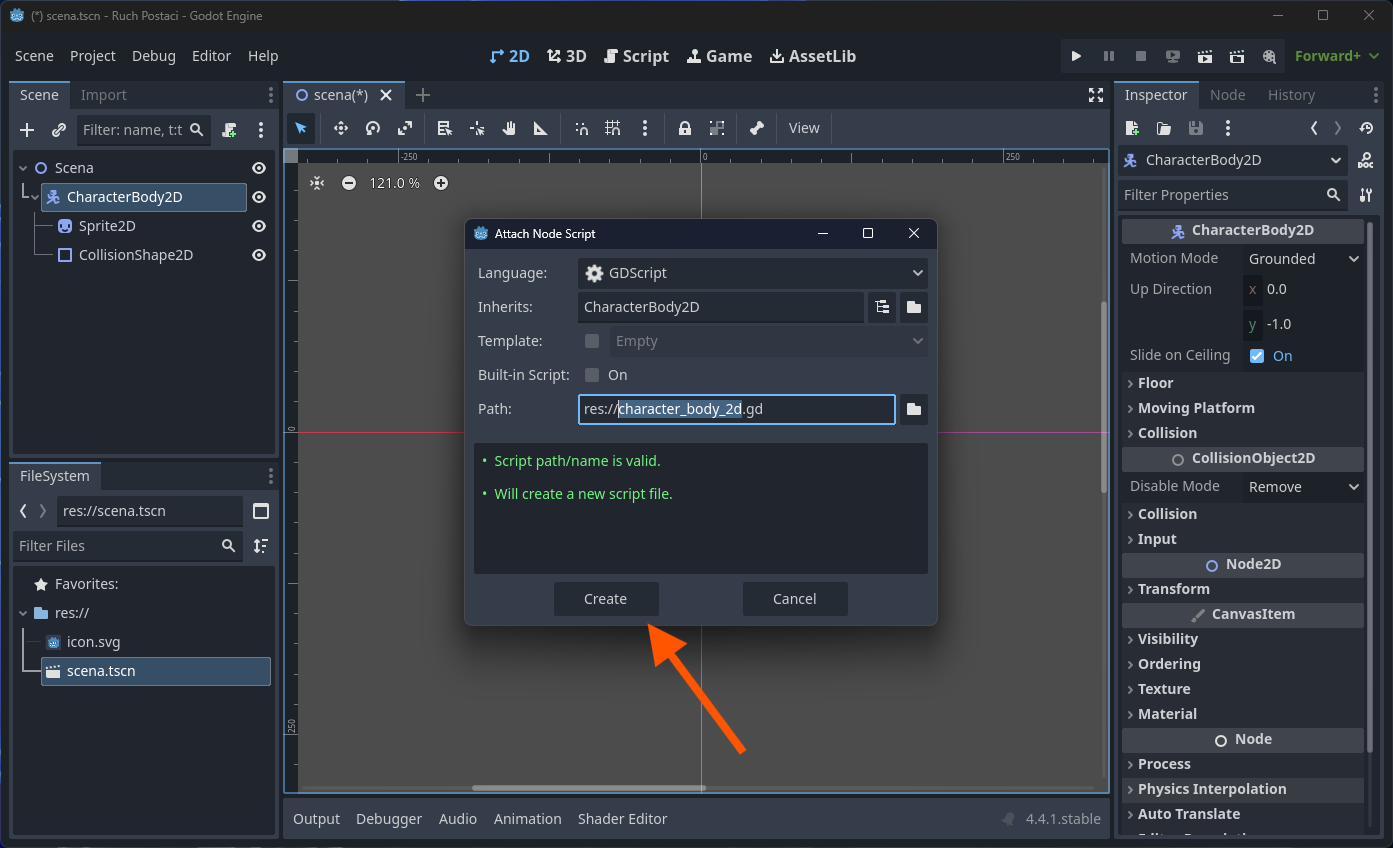Open class browser icon beside Inherits field
The image size is (1393, 848).
pyautogui.click(x=882, y=307)
